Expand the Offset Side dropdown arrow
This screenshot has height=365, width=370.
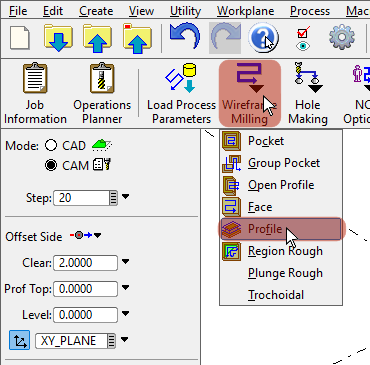(97, 236)
